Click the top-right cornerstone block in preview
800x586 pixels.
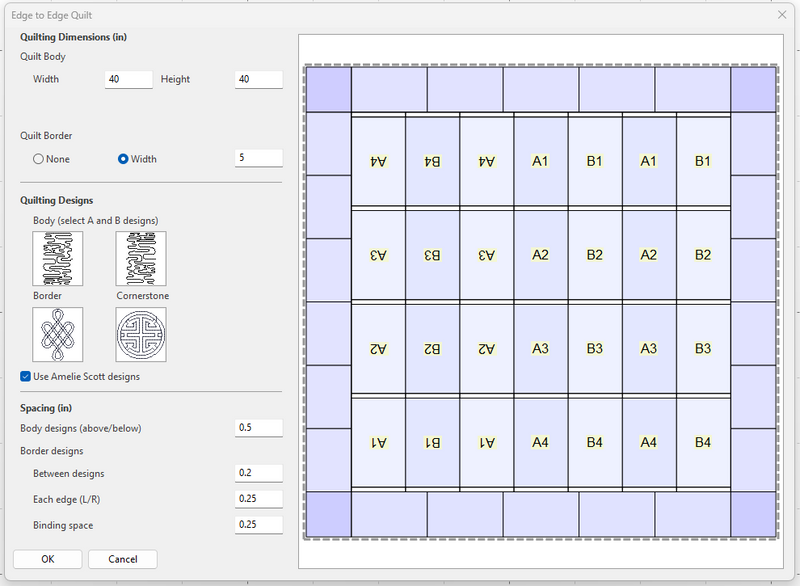pos(754,89)
